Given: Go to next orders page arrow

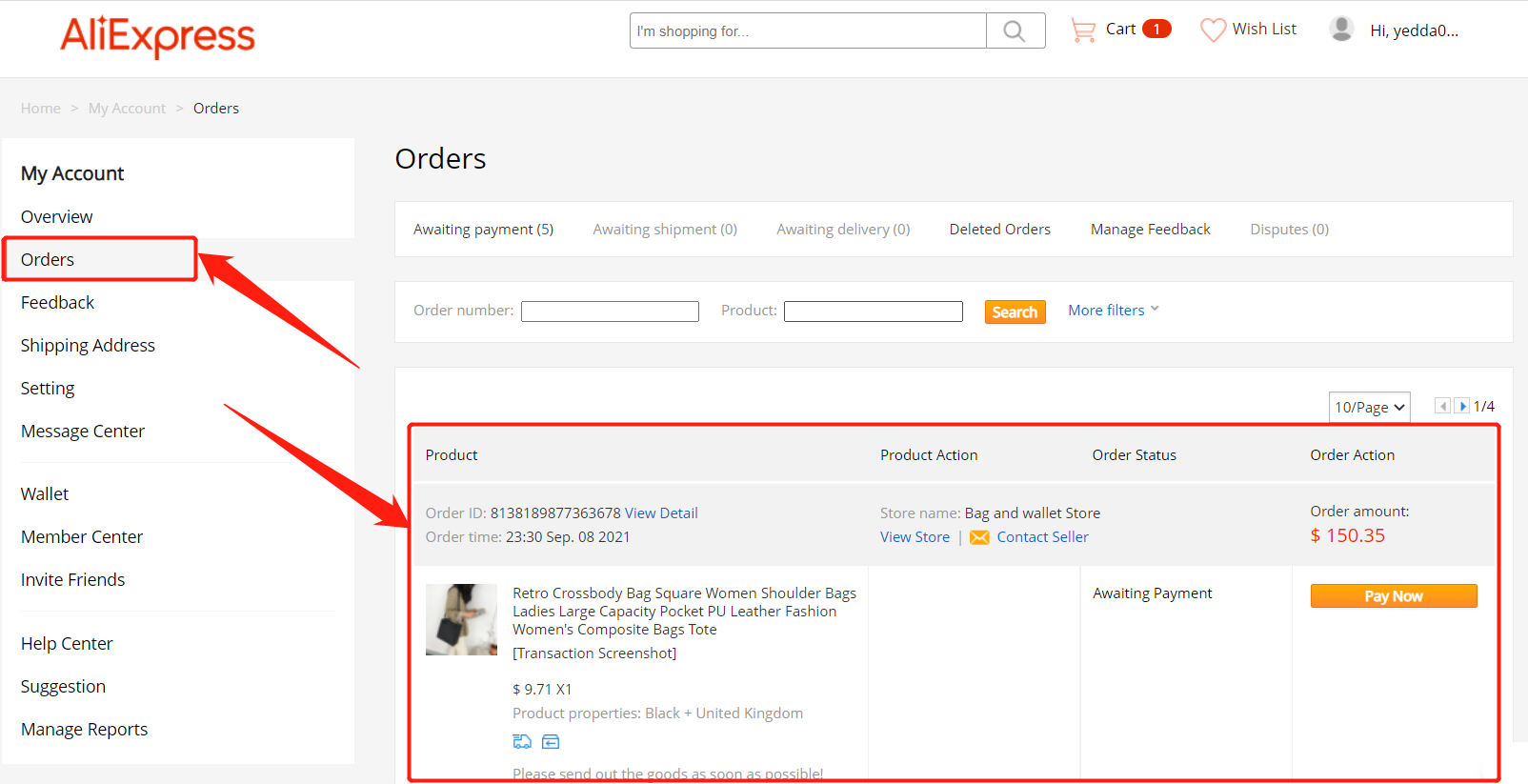Looking at the screenshot, I should [1461, 406].
